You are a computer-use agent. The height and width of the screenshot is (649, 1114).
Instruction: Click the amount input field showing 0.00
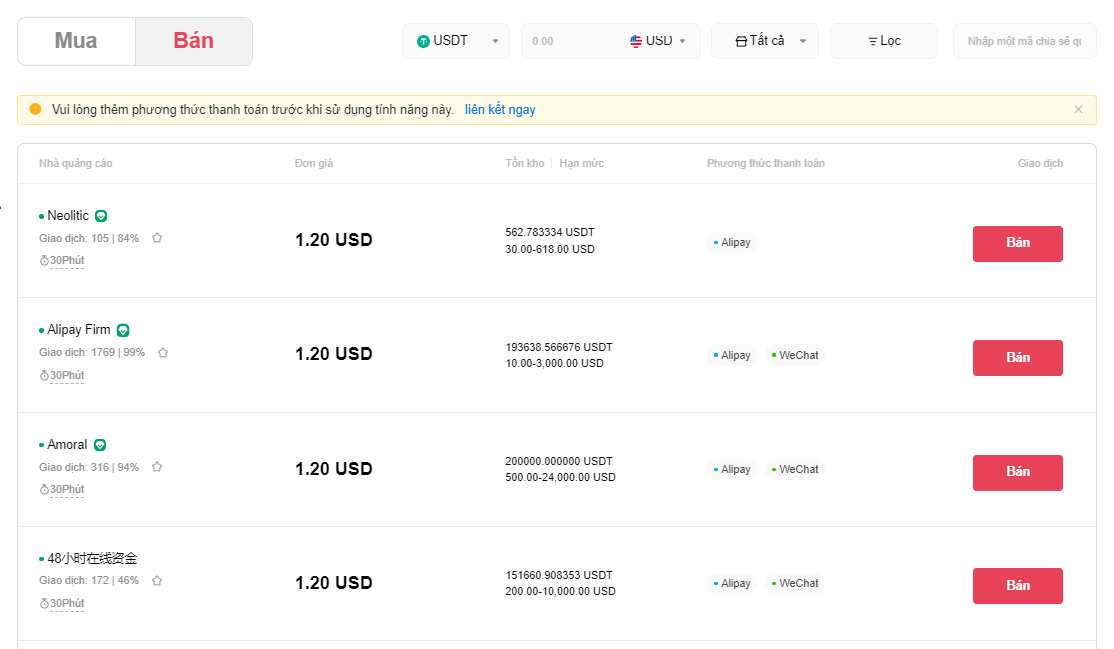point(570,41)
